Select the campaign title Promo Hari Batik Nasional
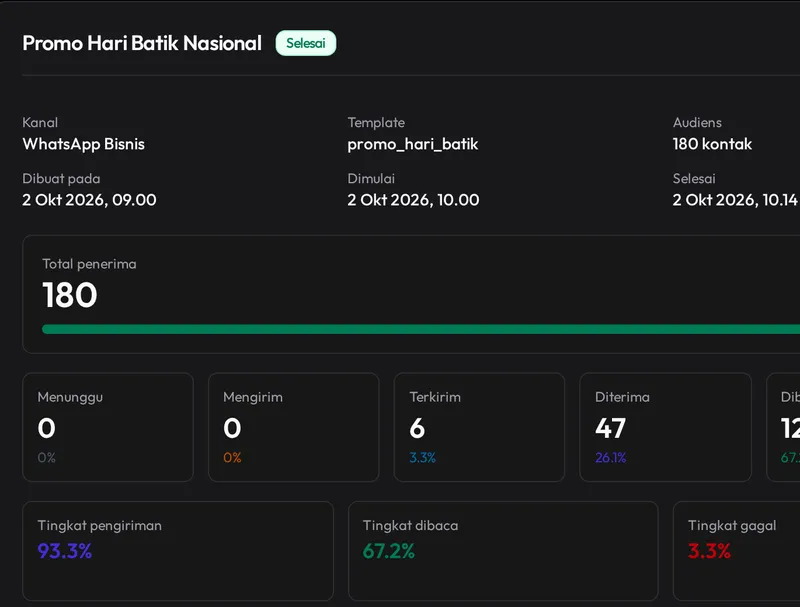800x607 pixels. tap(142, 43)
